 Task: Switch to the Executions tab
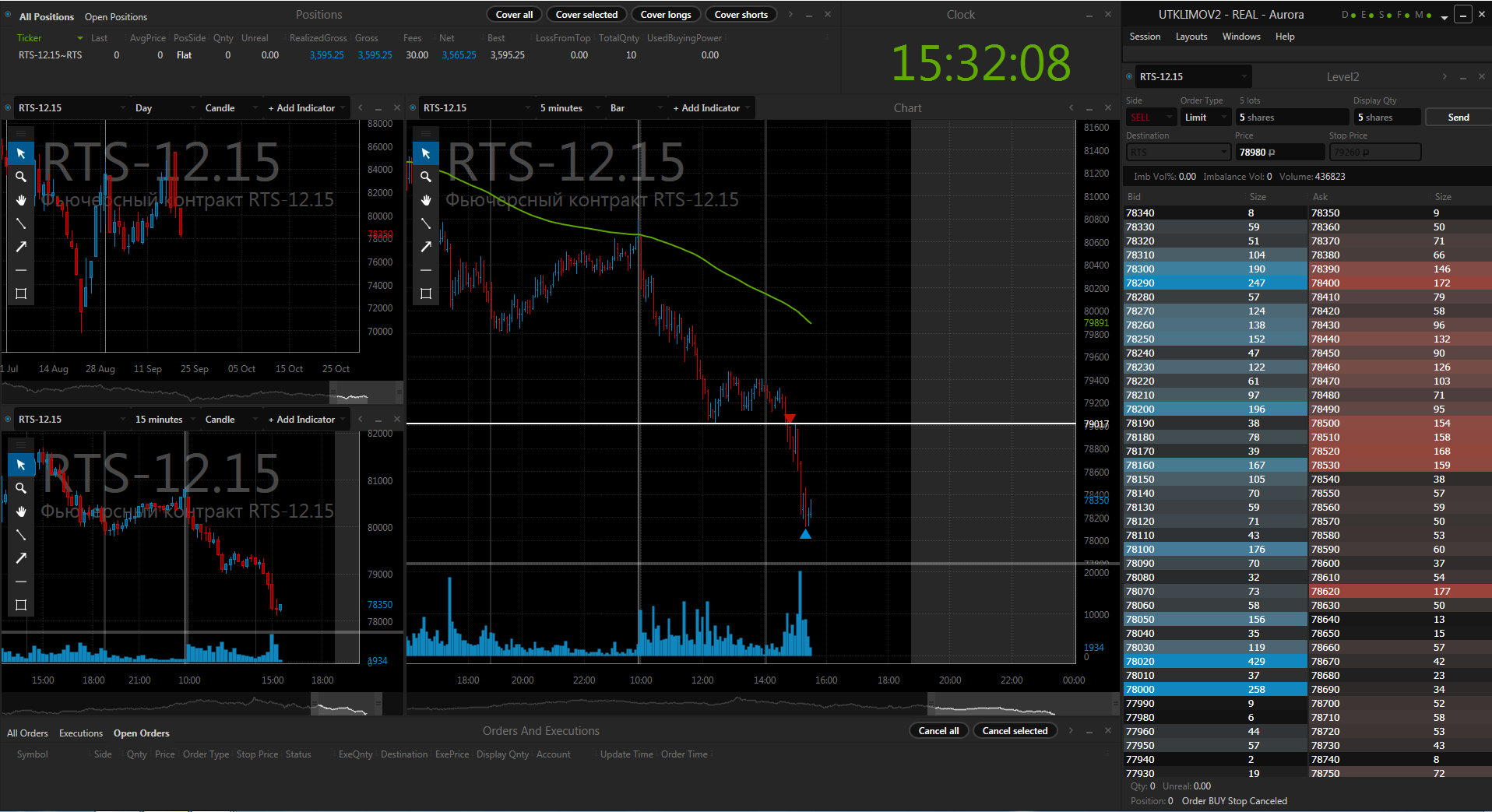[x=81, y=733]
